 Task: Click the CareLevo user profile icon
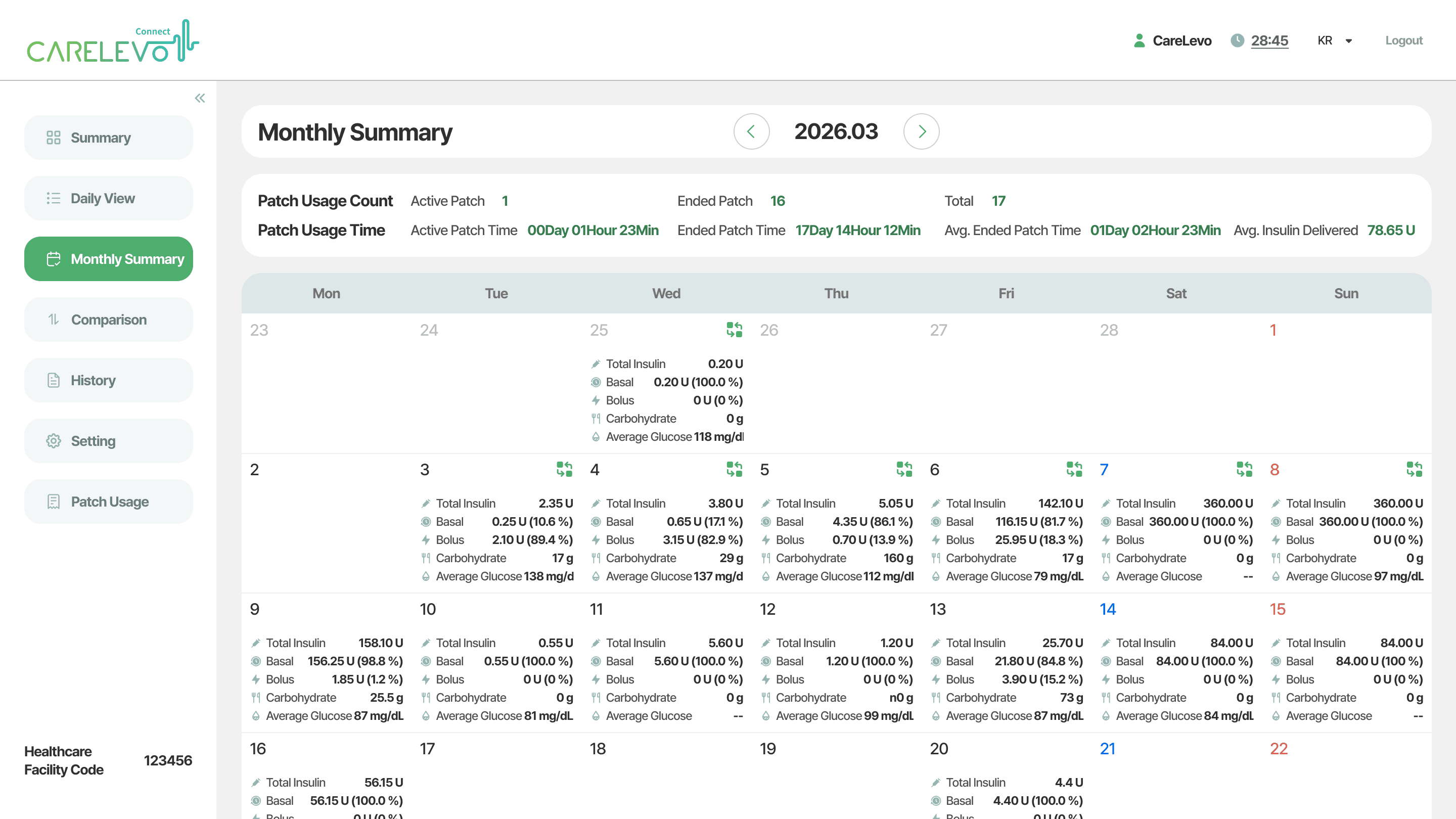click(1139, 40)
